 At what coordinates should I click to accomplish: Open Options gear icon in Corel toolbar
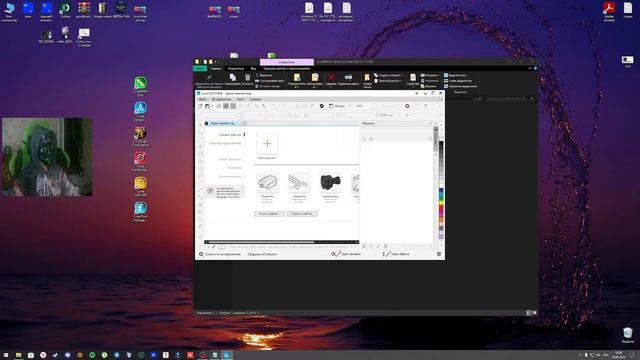point(407,106)
